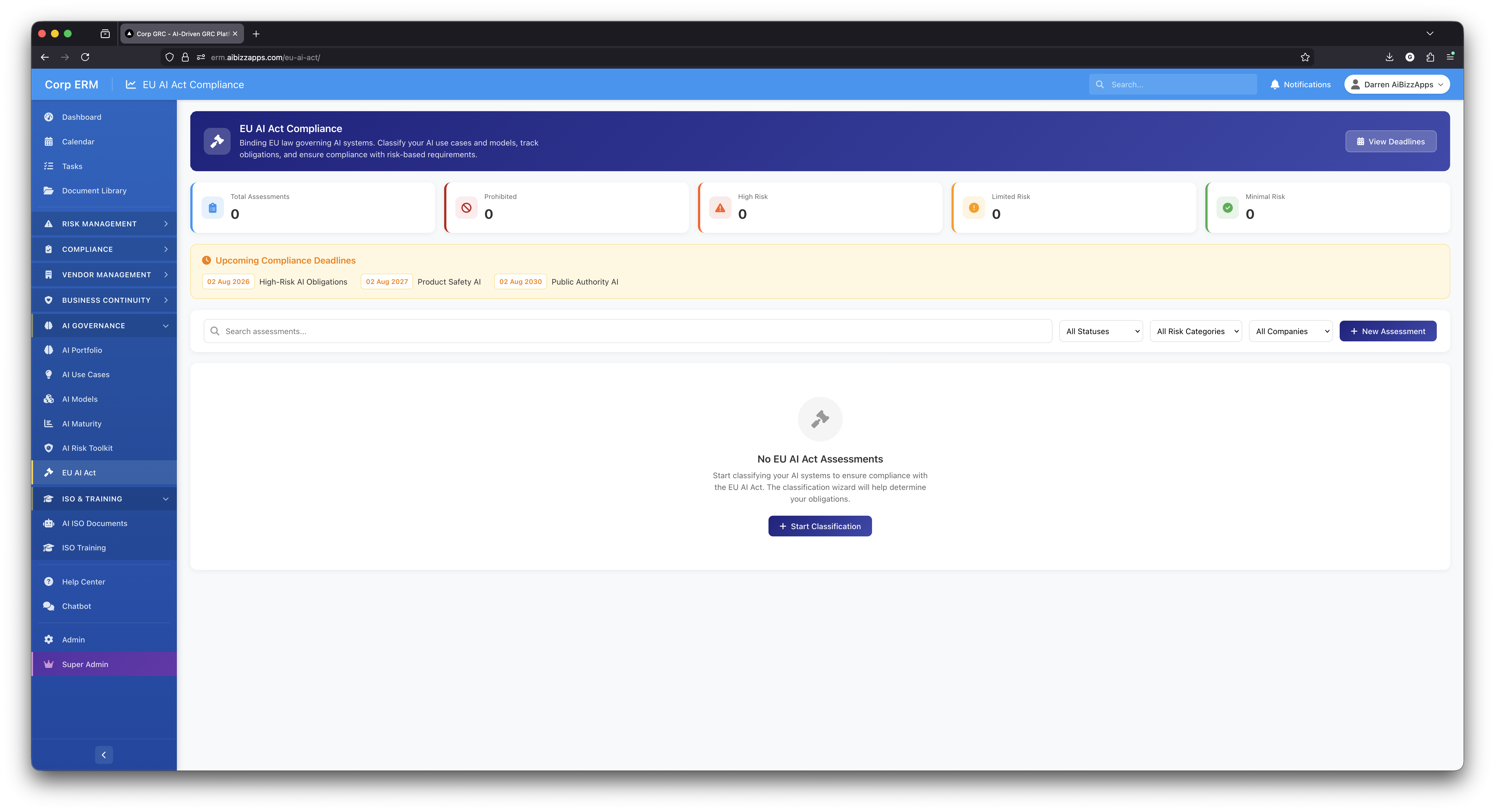Collapse the AI Governance section
This screenshot has width=1495, height=812.
pyautogui.click(x=167, y=326)
